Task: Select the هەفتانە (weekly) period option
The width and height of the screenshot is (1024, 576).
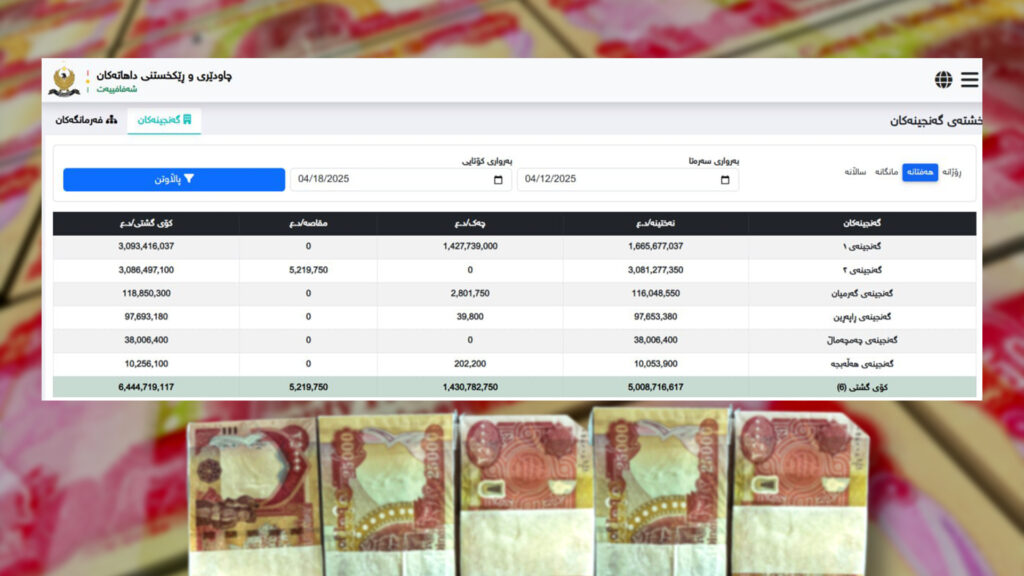Action: (920, 172)
